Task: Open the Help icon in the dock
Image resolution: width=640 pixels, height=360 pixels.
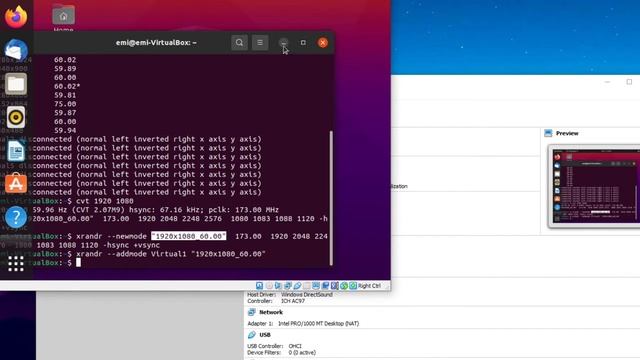Action: 16,217
